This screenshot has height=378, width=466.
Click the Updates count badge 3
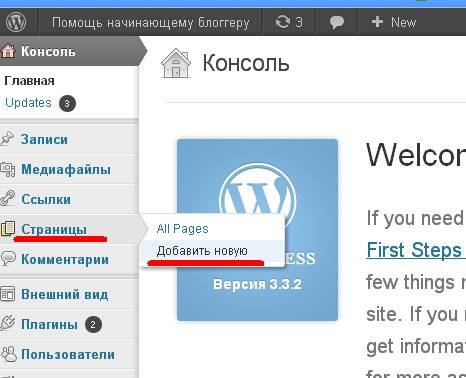pos(67,104)
